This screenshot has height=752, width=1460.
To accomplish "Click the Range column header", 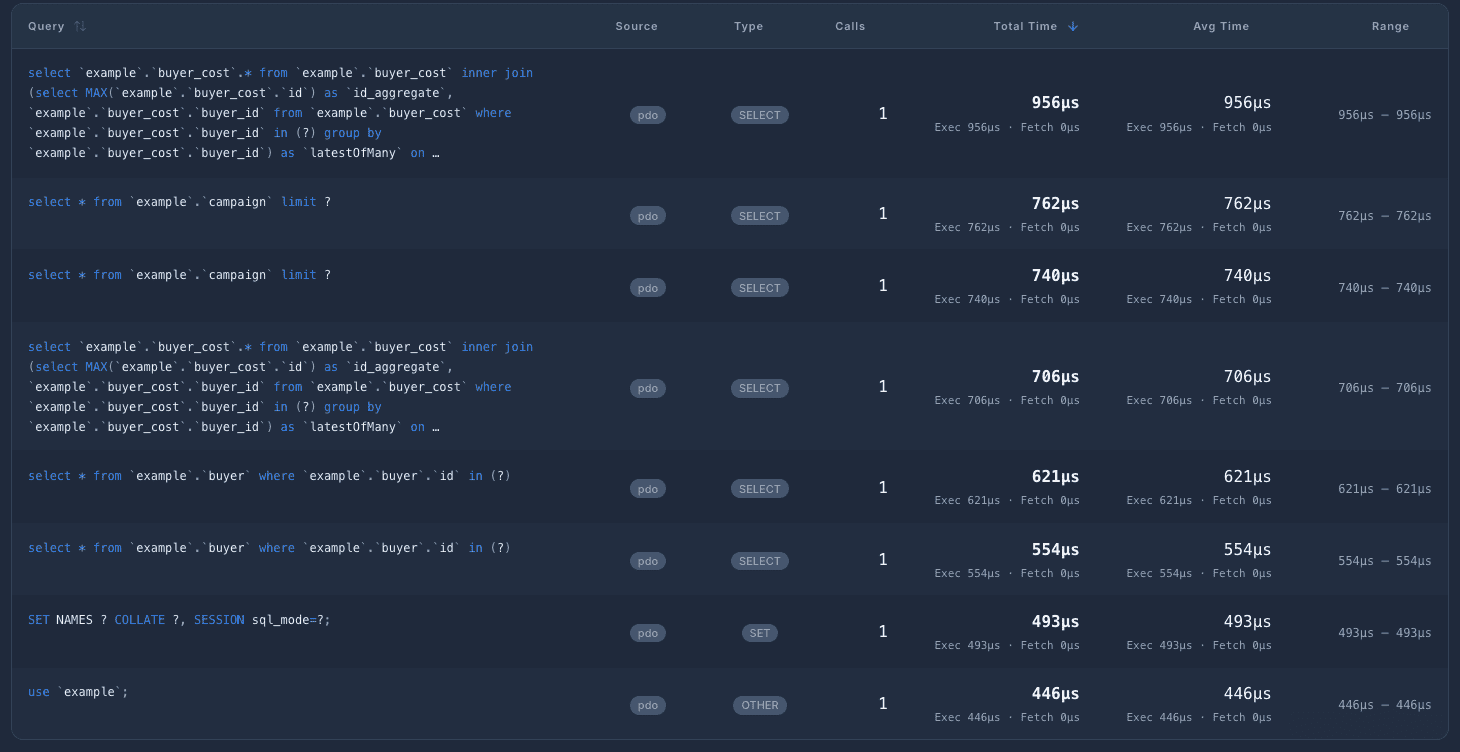I will coord(1391,26).
